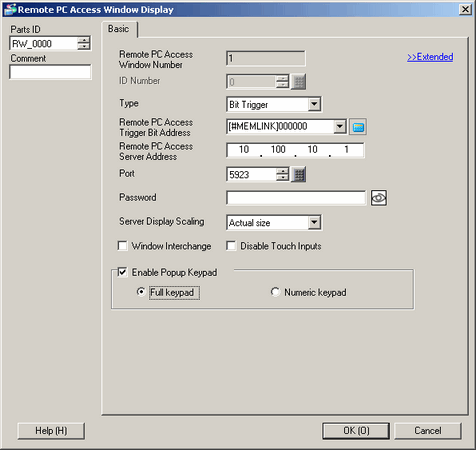Open the Trigger Bit Address dropdown arrow
476x450 pixels.
pyautogui.click(x=339, y=127)
